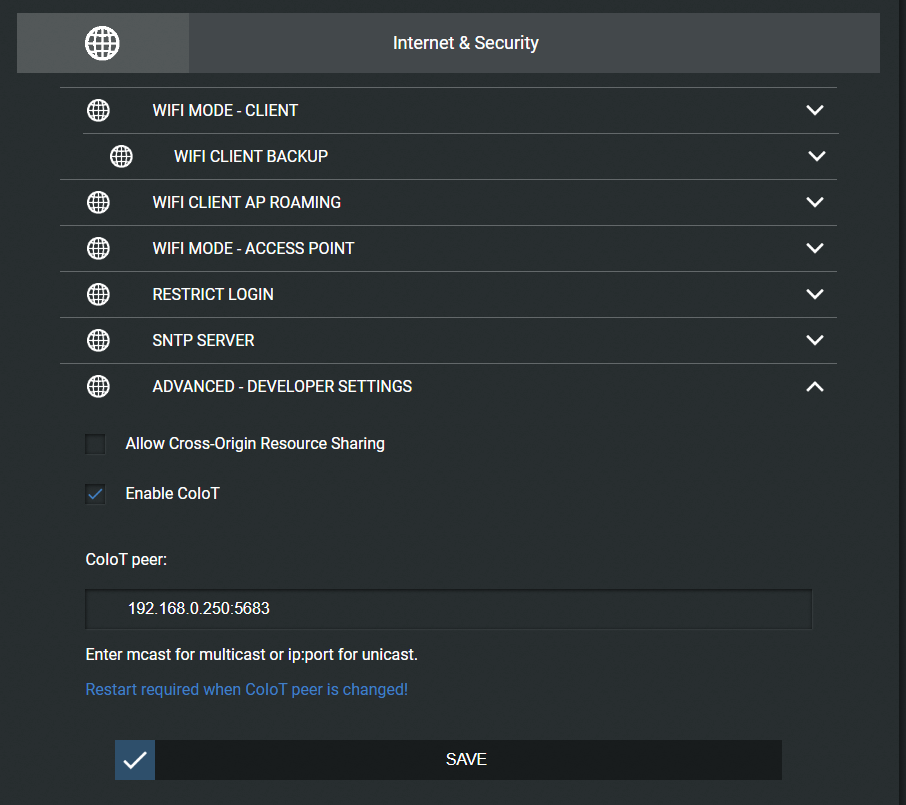Click globe icon beside WIFI MODE - ACCESS POINT
This screenshot has height=805, width=906.
[98, 248]
